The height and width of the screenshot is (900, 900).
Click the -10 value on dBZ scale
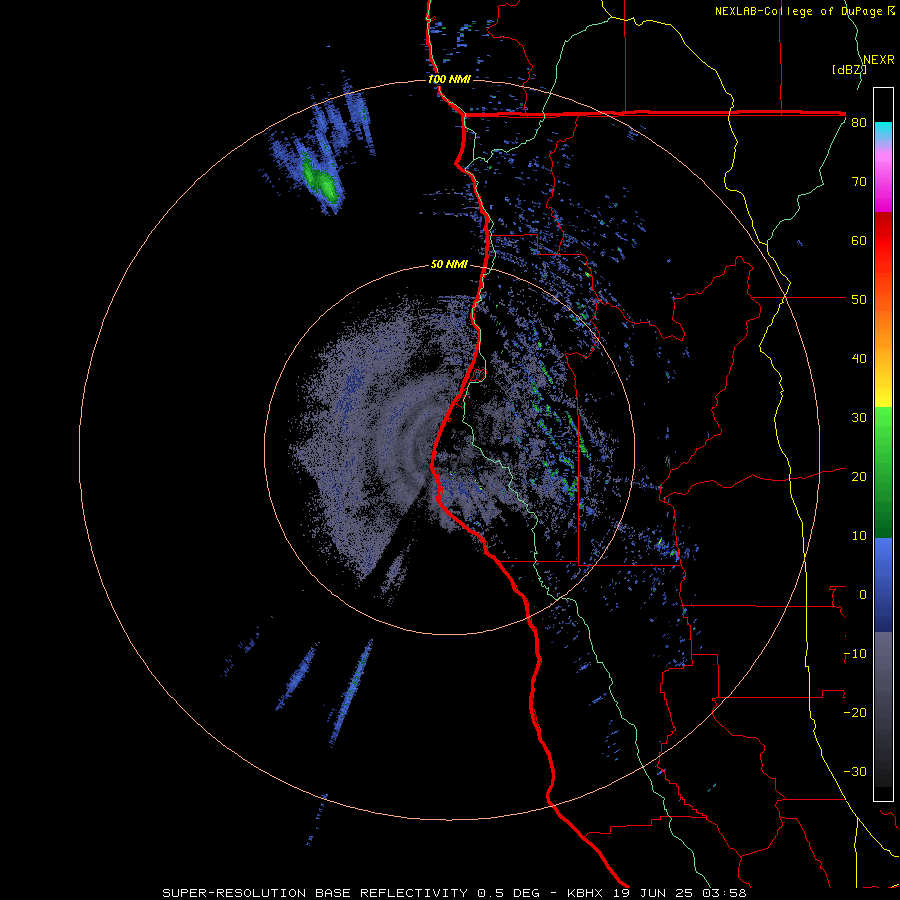pos(855,654)
